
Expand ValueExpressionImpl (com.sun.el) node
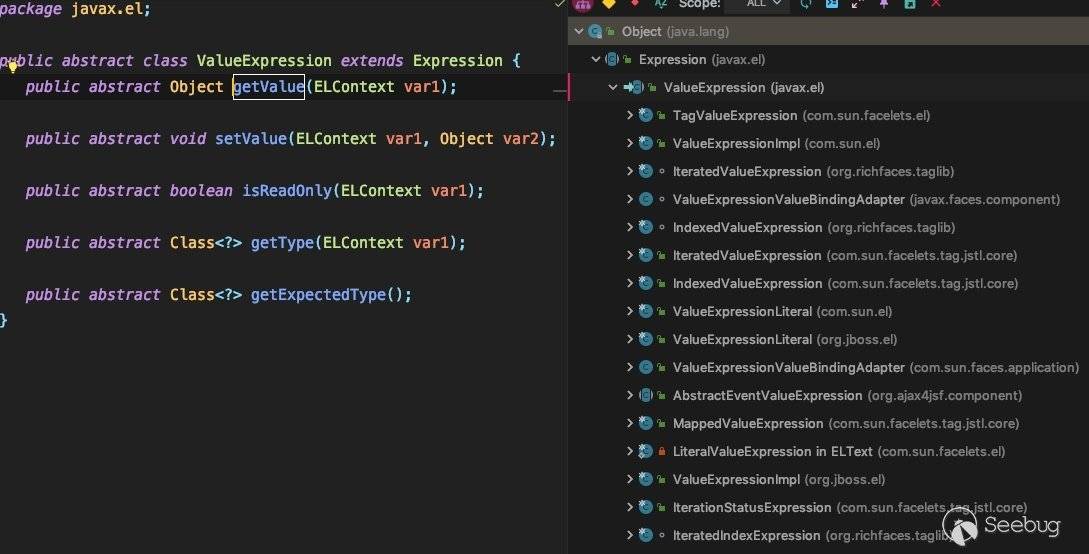click(x=629, y=143)
